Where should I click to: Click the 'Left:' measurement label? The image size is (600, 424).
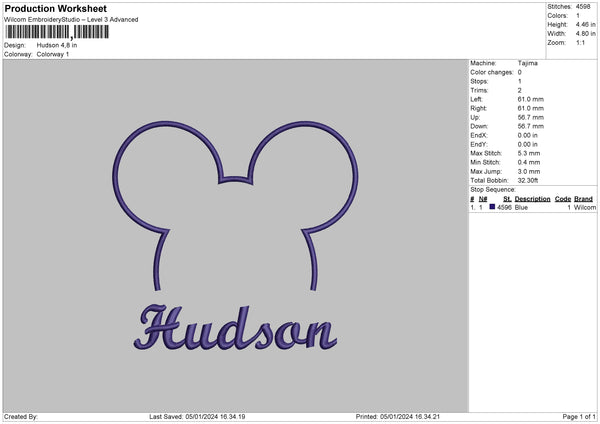pyautogui.click(x=476, y=99)
